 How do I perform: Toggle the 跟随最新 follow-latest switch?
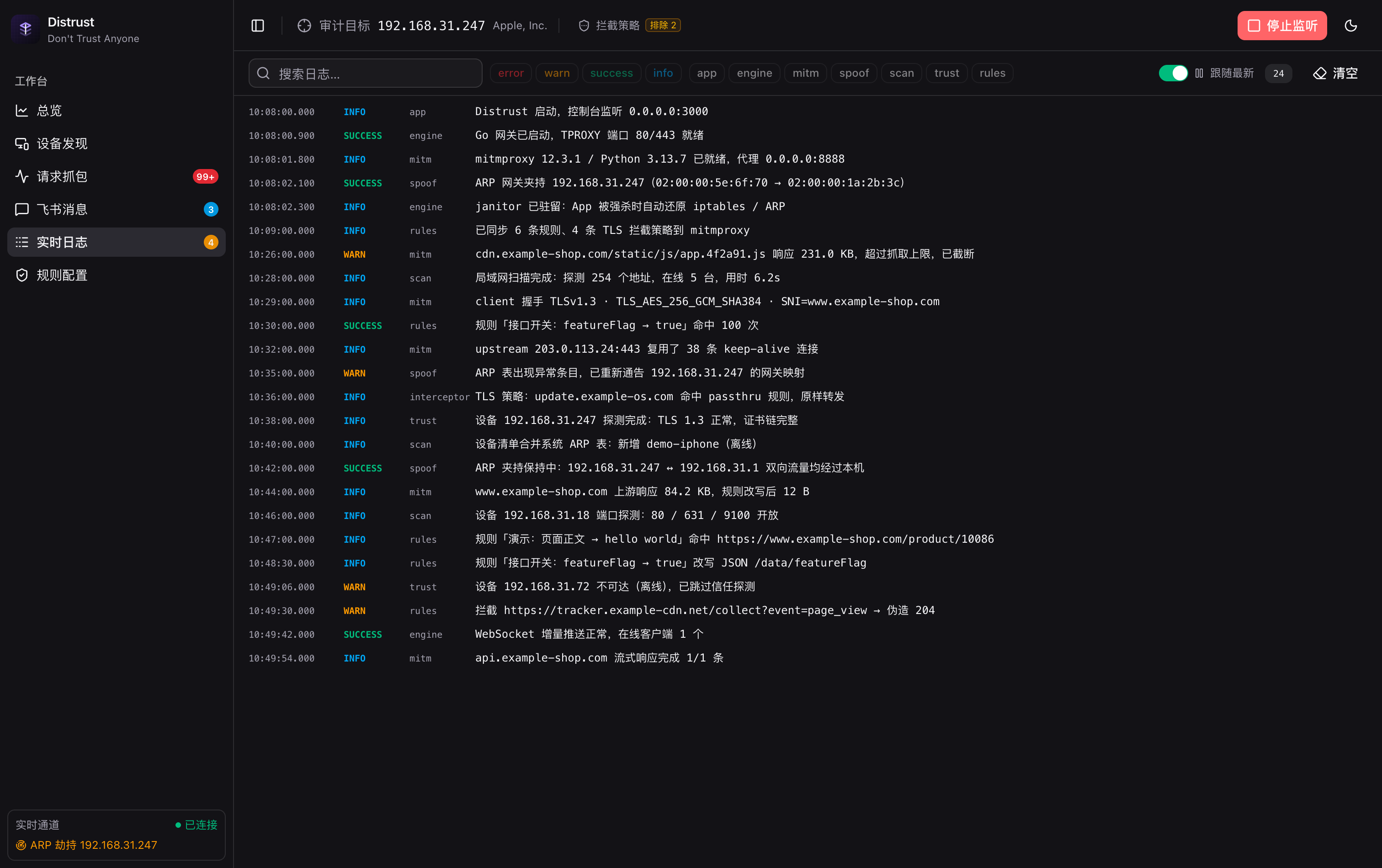[x=1173, y=74]
